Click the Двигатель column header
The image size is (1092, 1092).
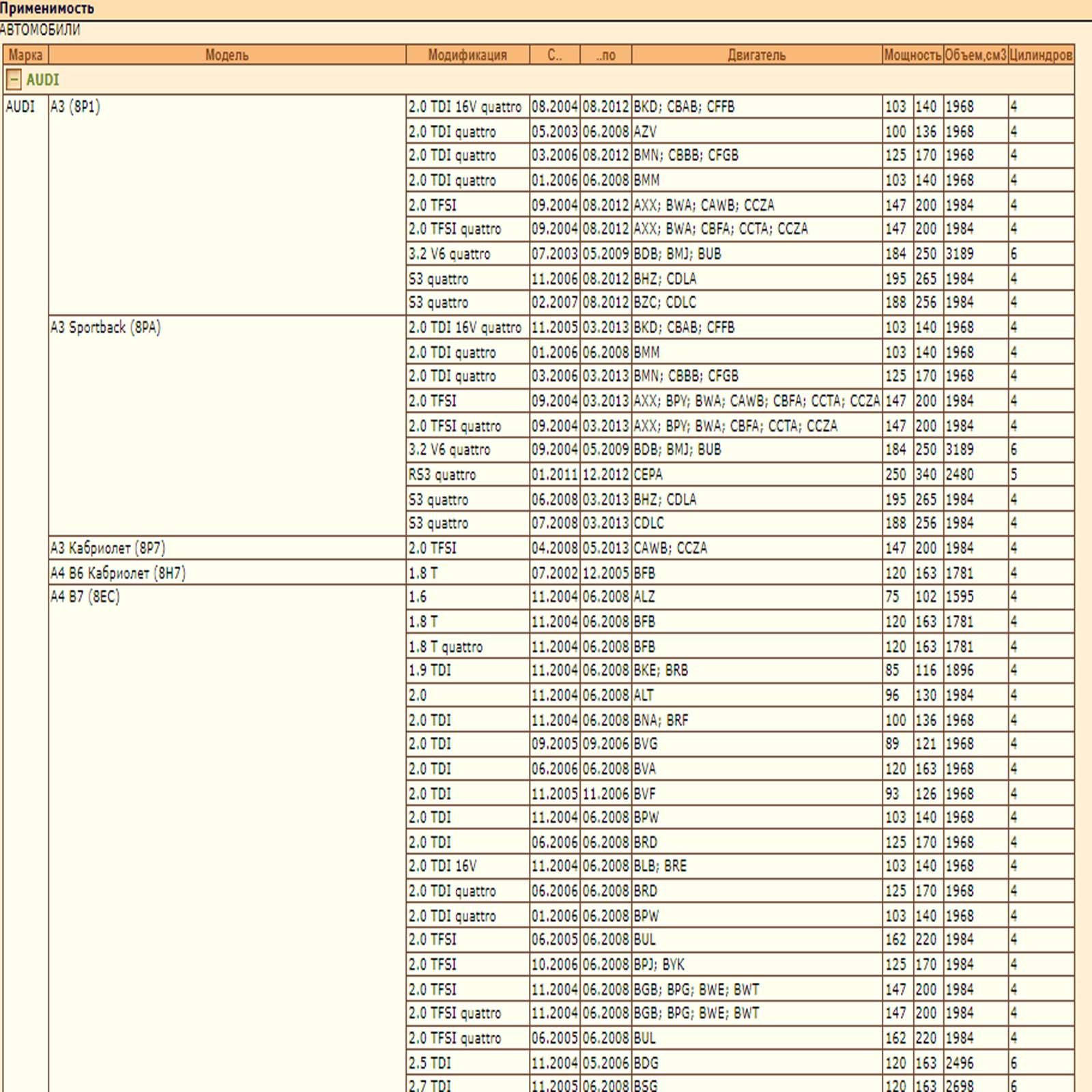(756, 55)
